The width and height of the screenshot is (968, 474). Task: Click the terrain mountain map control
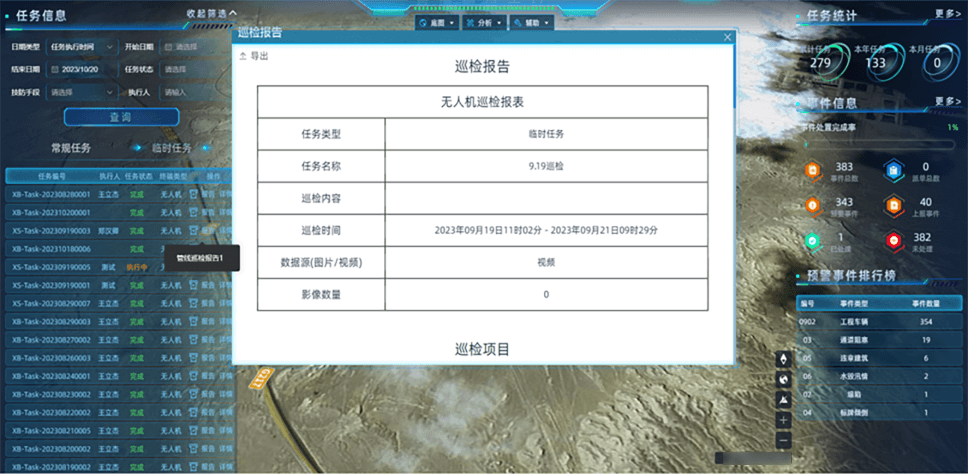[783, 400]
